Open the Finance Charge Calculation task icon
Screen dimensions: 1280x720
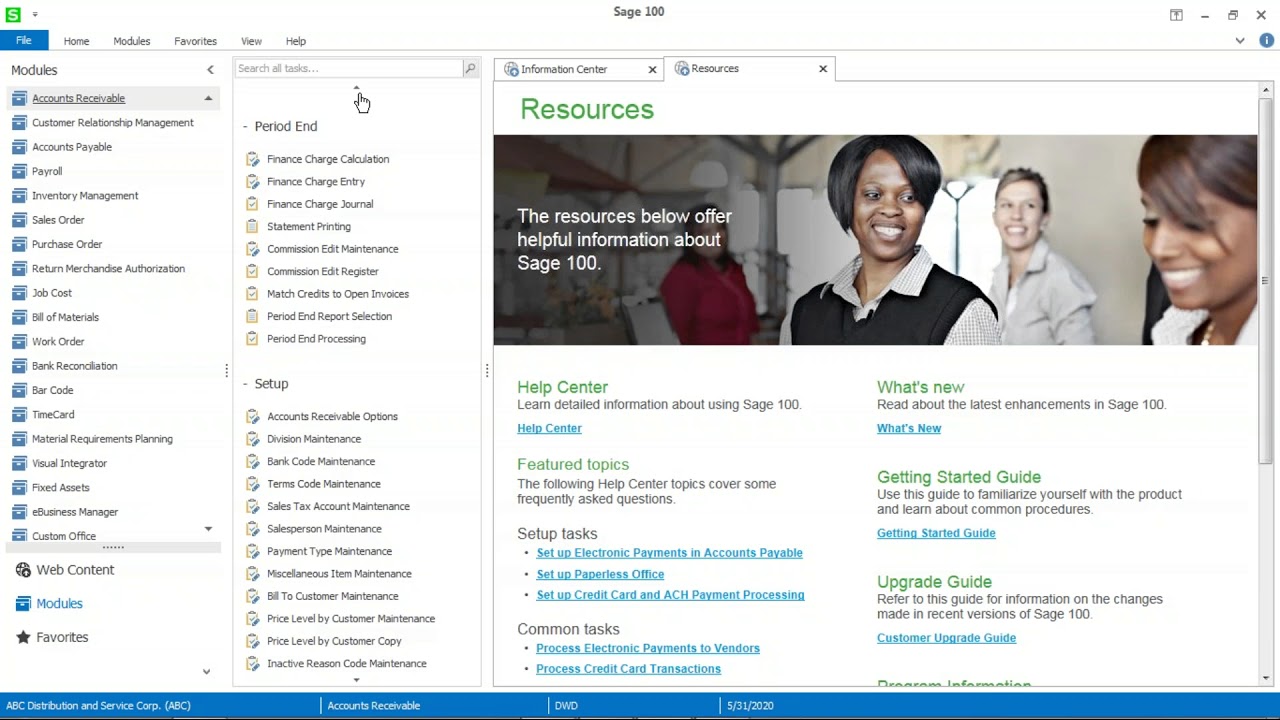click(252, 159)
